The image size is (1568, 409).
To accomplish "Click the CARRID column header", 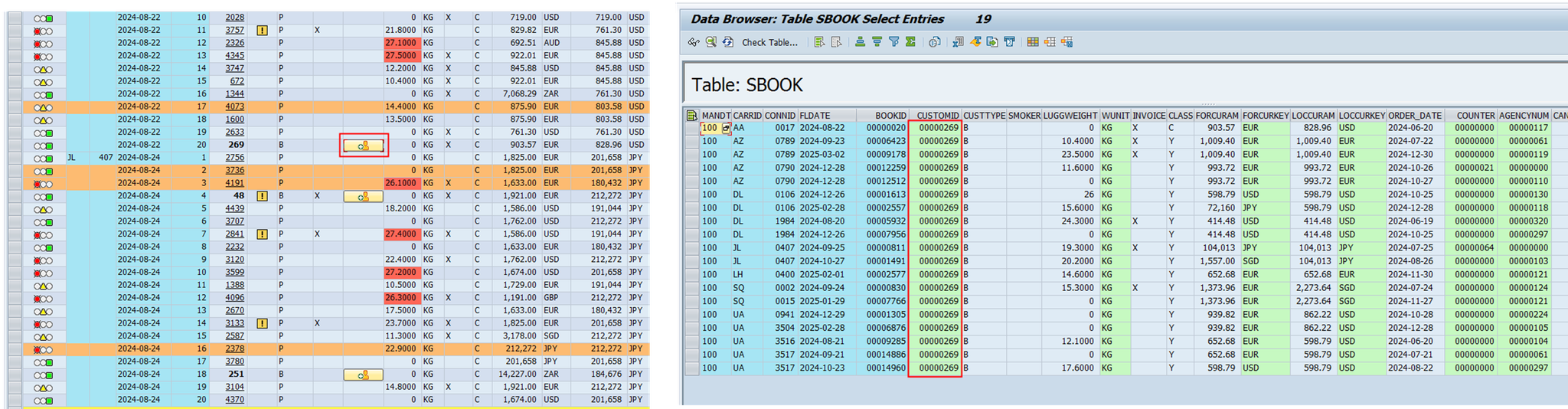I will pos(747,116).
